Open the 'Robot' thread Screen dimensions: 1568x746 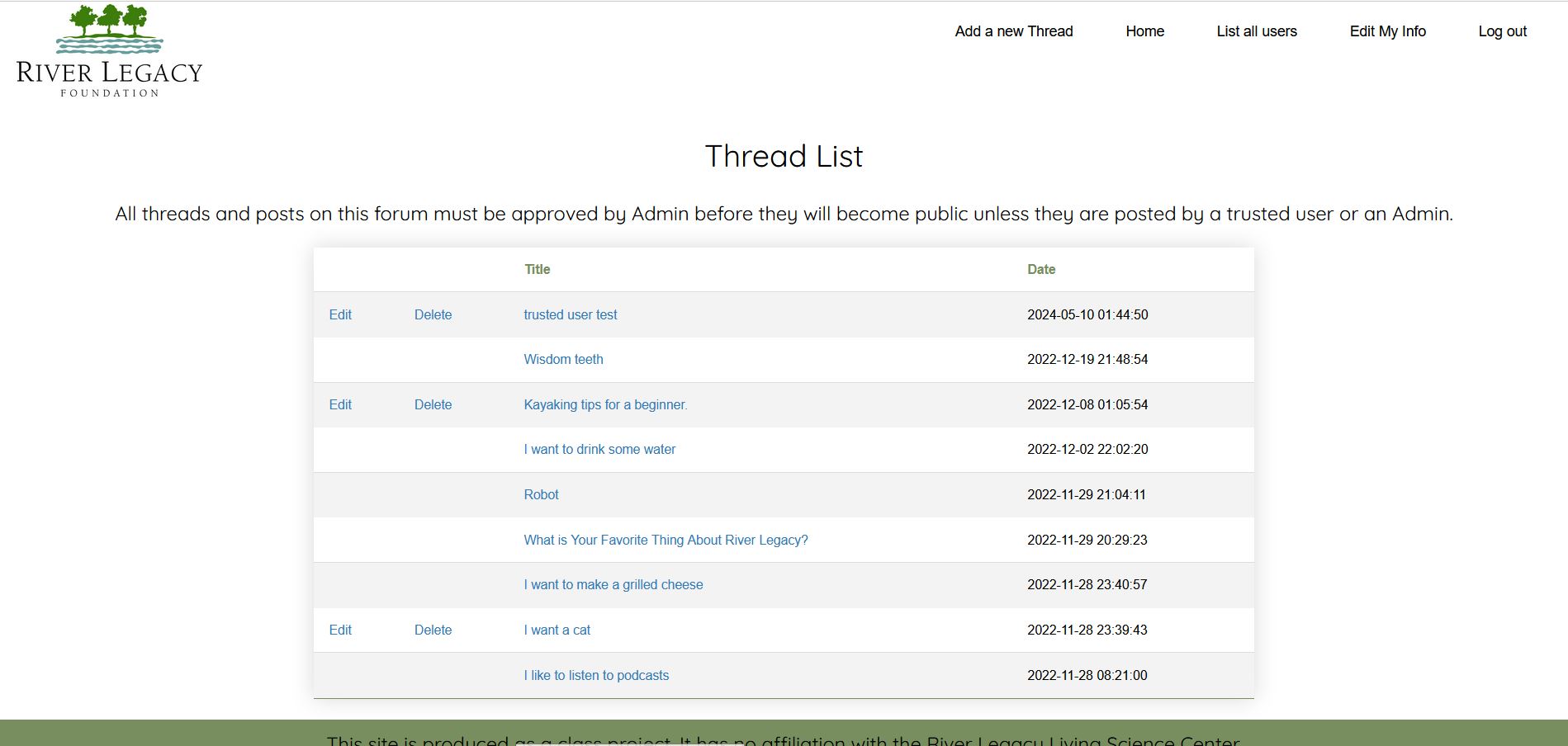tap(541, 494)
